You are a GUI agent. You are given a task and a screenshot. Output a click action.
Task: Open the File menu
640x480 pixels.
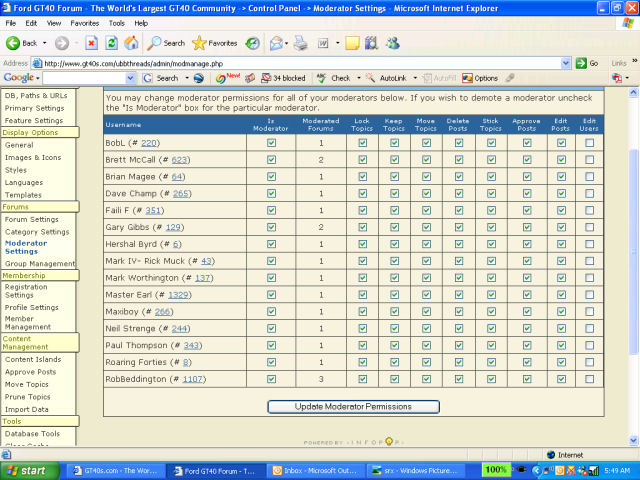click(x=11, y=23)
